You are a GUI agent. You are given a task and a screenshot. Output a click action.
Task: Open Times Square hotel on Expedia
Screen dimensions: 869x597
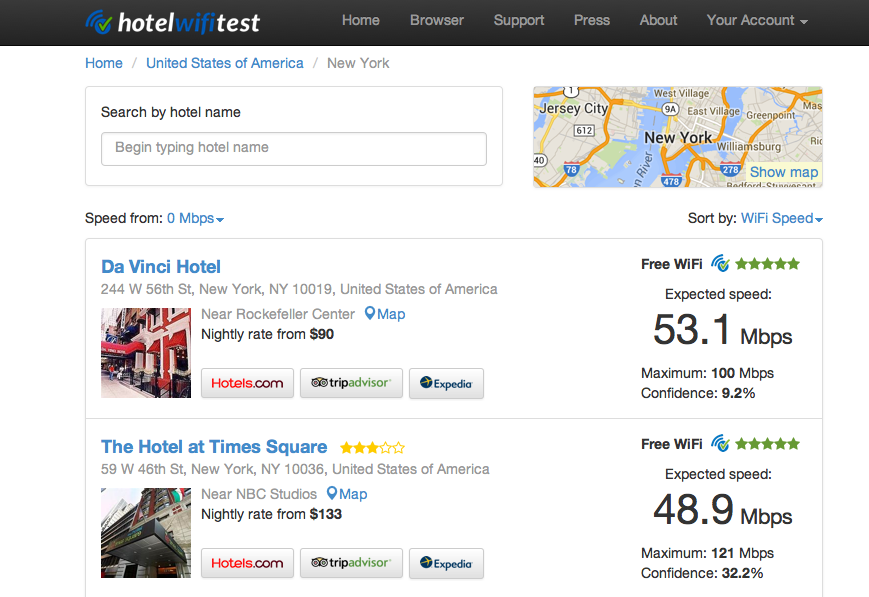coord(446,563)
